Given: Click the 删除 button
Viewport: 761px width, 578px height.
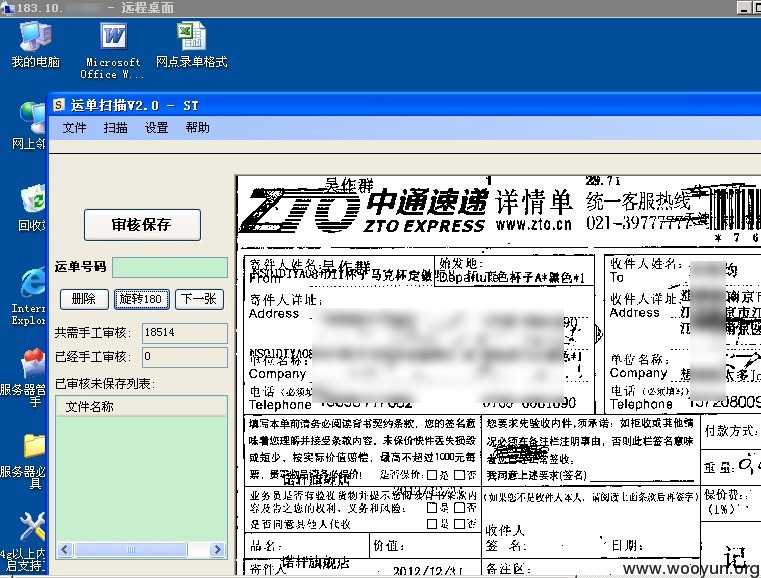Looking at the screenshot, I should point(84,299).
